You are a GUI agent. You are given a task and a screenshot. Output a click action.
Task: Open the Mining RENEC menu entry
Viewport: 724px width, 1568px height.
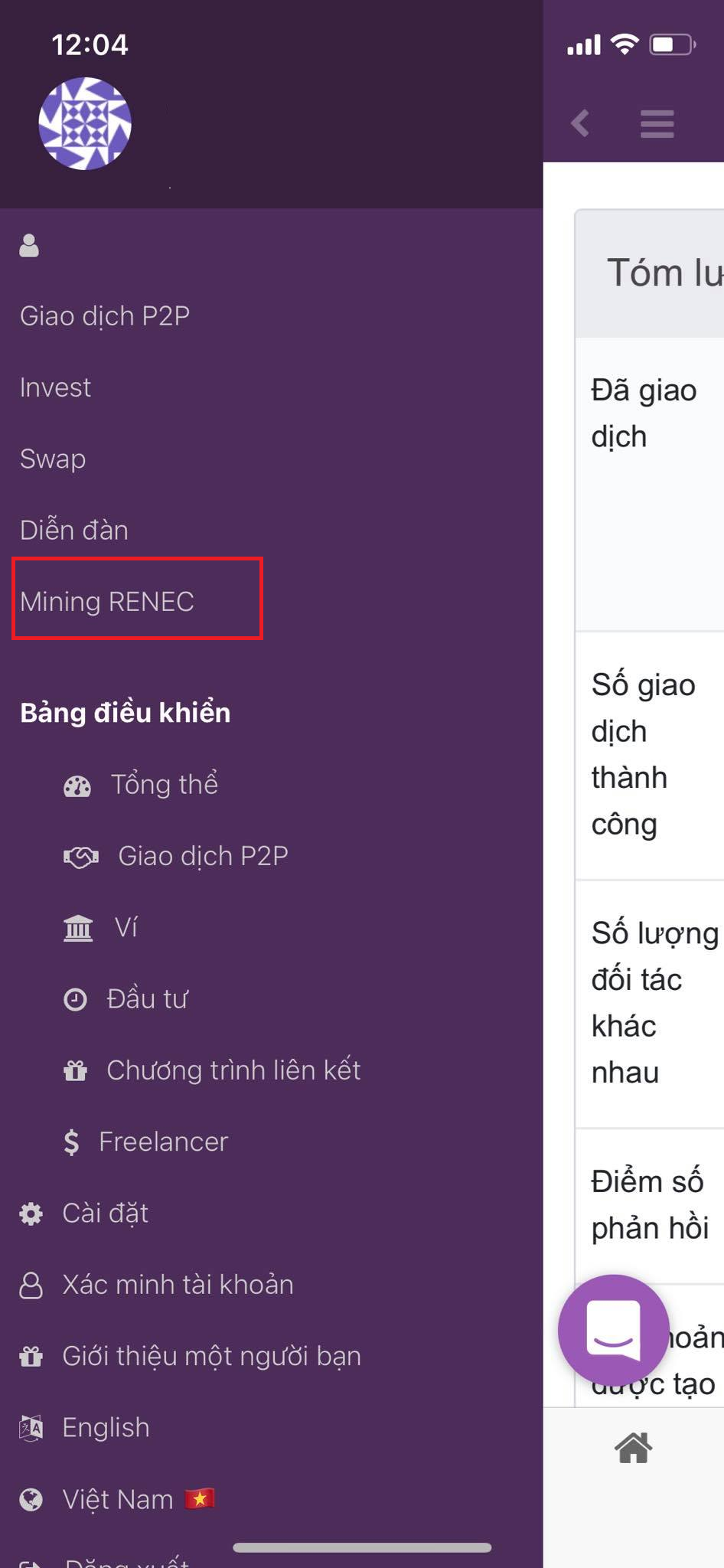coord(109,602)
